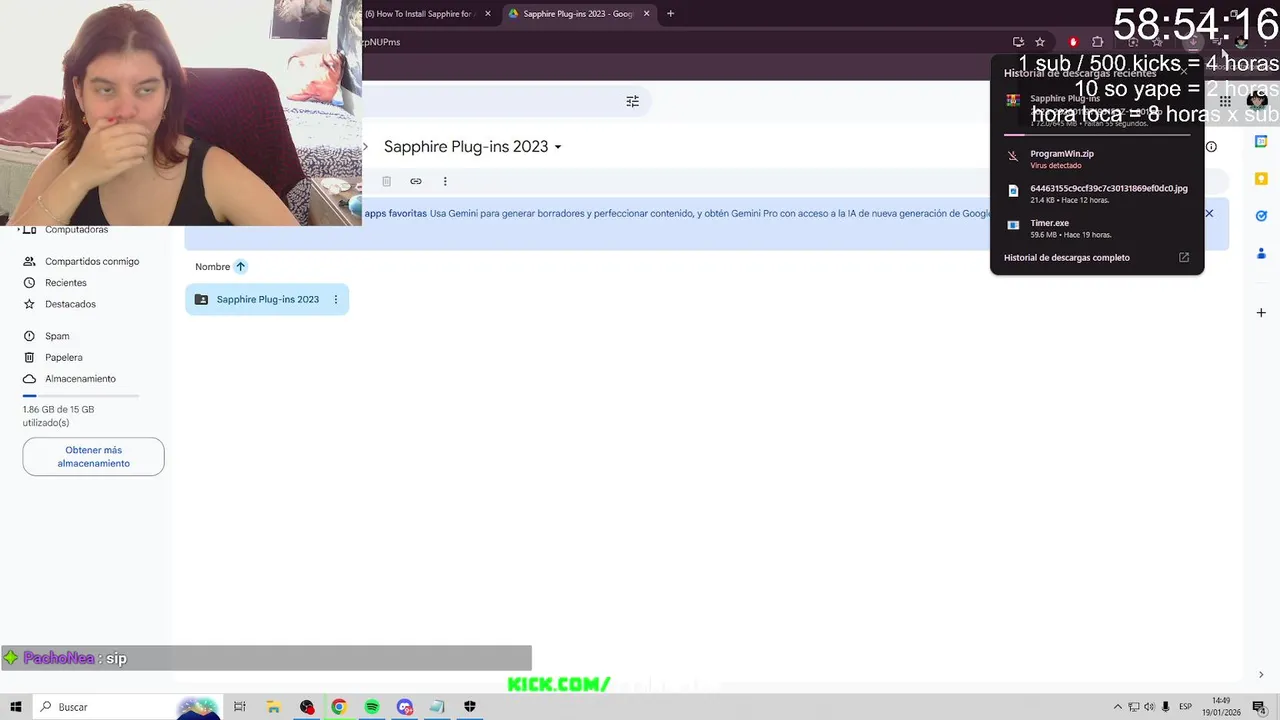Open Google Calendar in the side panel

[x=1261, y=142]
